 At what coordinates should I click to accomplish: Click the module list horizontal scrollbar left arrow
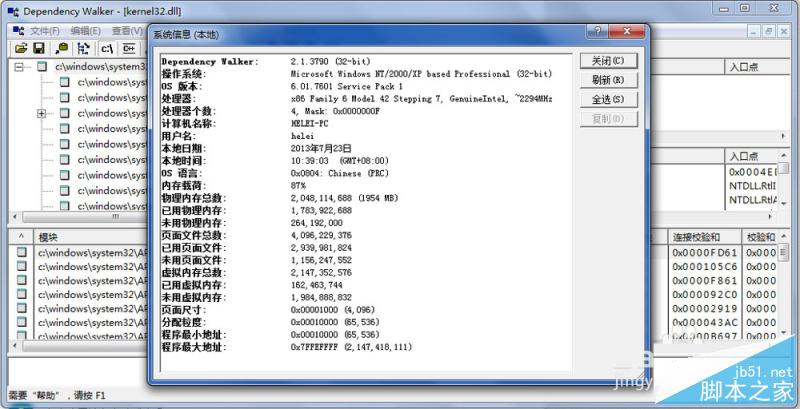point(14,345)
